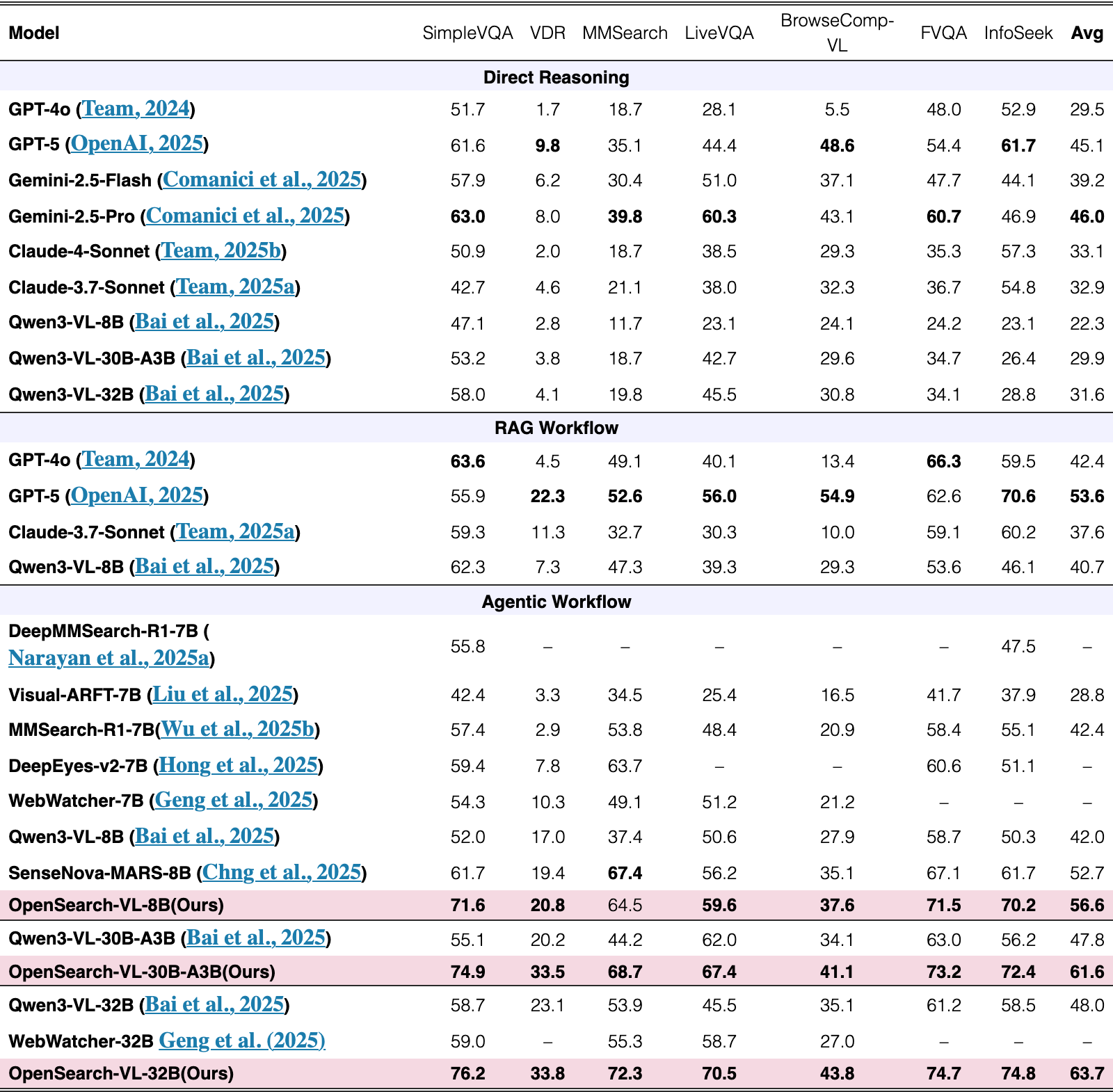Open "Team, 2025a" in RAG Workflow Claude-3.7-Sonnet row
This screenshot has width=1113, height=1092.
click(x=235, y=531)
